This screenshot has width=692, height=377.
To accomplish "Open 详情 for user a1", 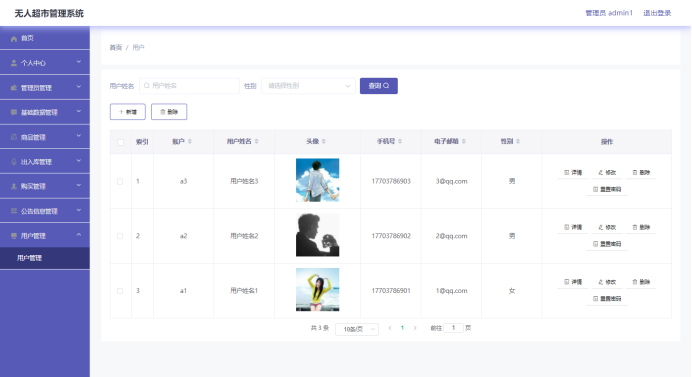I will pos(573,282).
